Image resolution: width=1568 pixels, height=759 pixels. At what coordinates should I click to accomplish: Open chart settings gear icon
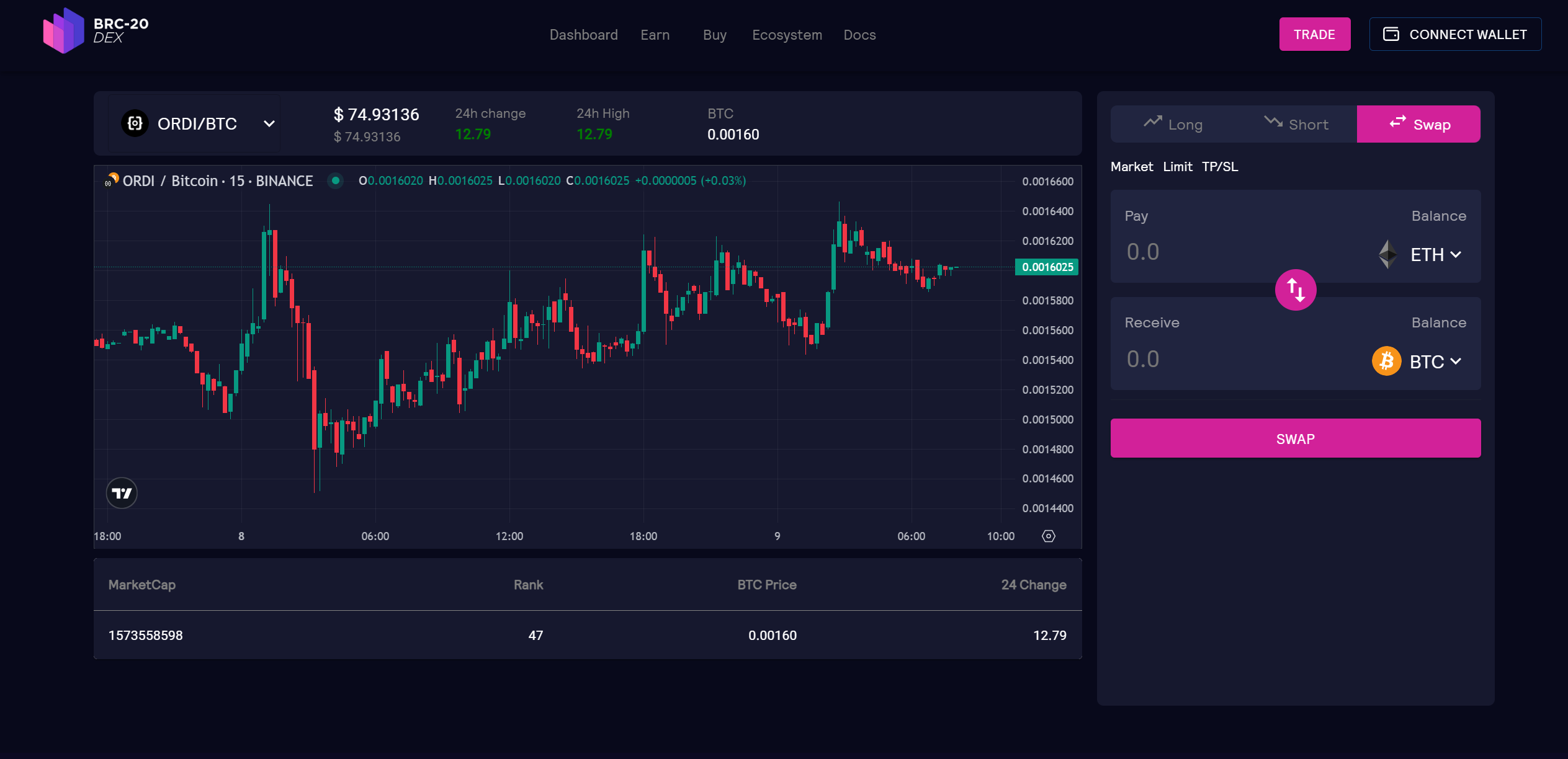click(x=1048, y=536)
